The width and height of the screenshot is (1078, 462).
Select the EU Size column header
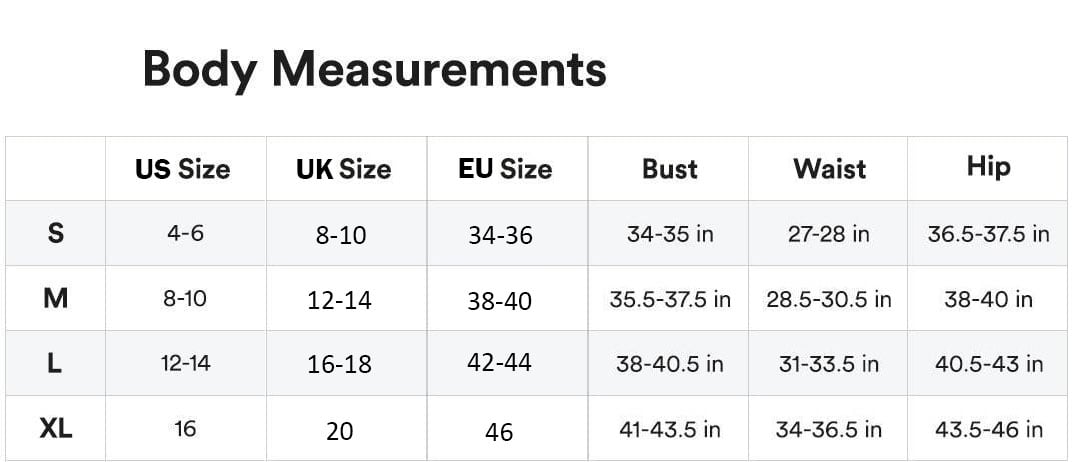click(505, 169)
